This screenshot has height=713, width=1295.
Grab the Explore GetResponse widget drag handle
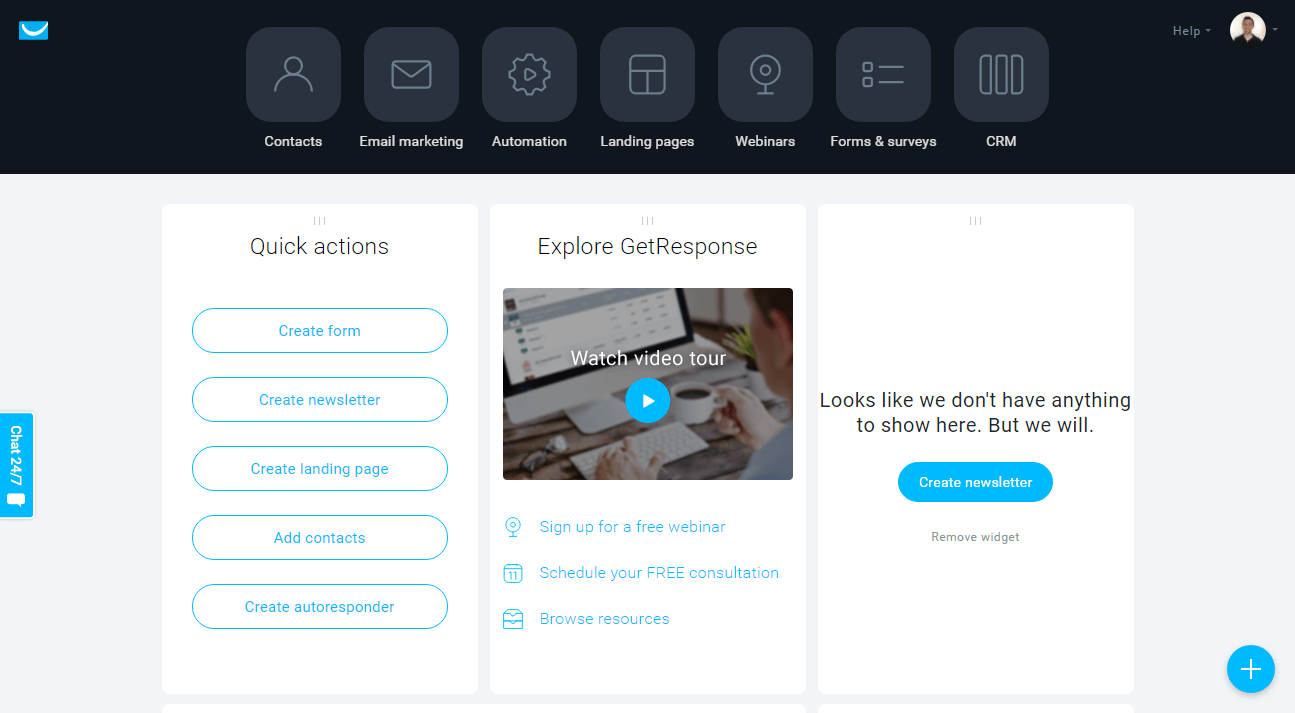pyautogui.click(x=648, y=221)
